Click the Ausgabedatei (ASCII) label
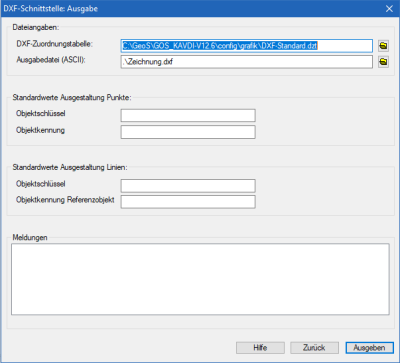Viewport: 400px width, 363px height. [x=51, y=60]
